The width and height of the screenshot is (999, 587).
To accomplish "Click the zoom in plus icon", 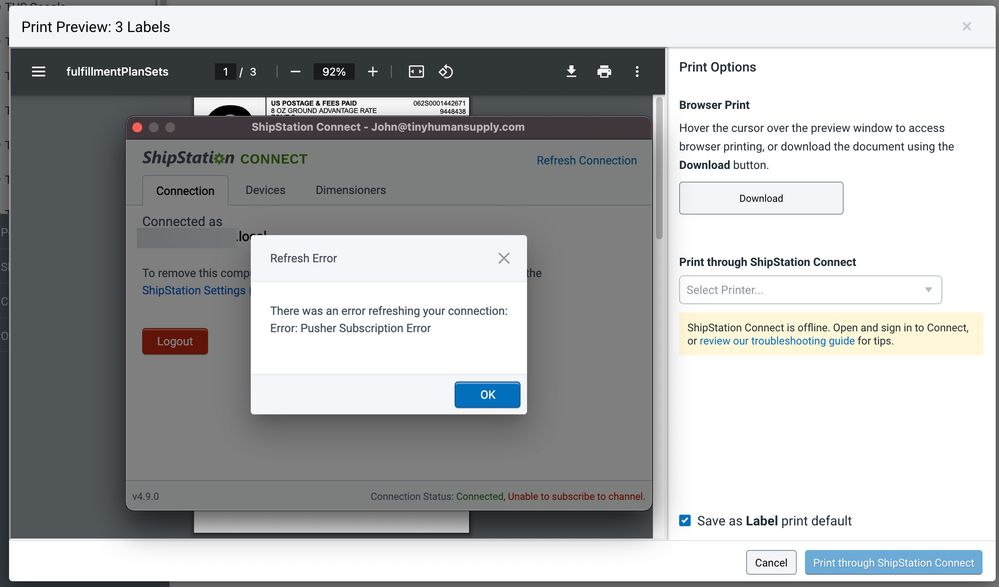I will pos(373,72).
